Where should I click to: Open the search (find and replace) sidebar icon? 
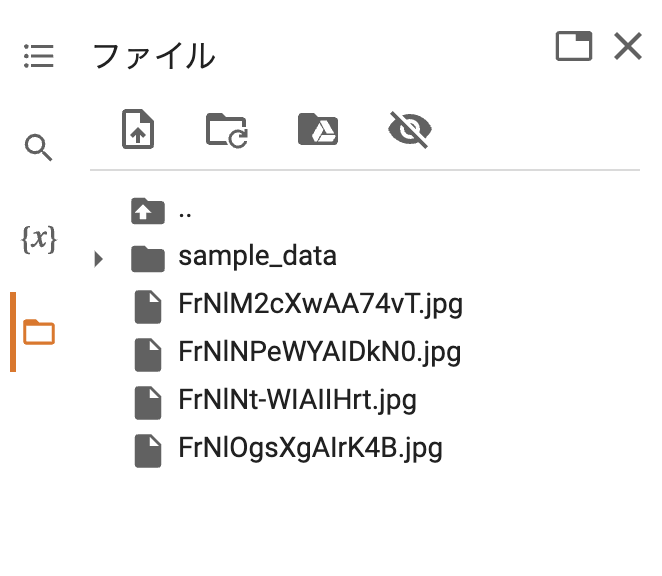point(38,148)
